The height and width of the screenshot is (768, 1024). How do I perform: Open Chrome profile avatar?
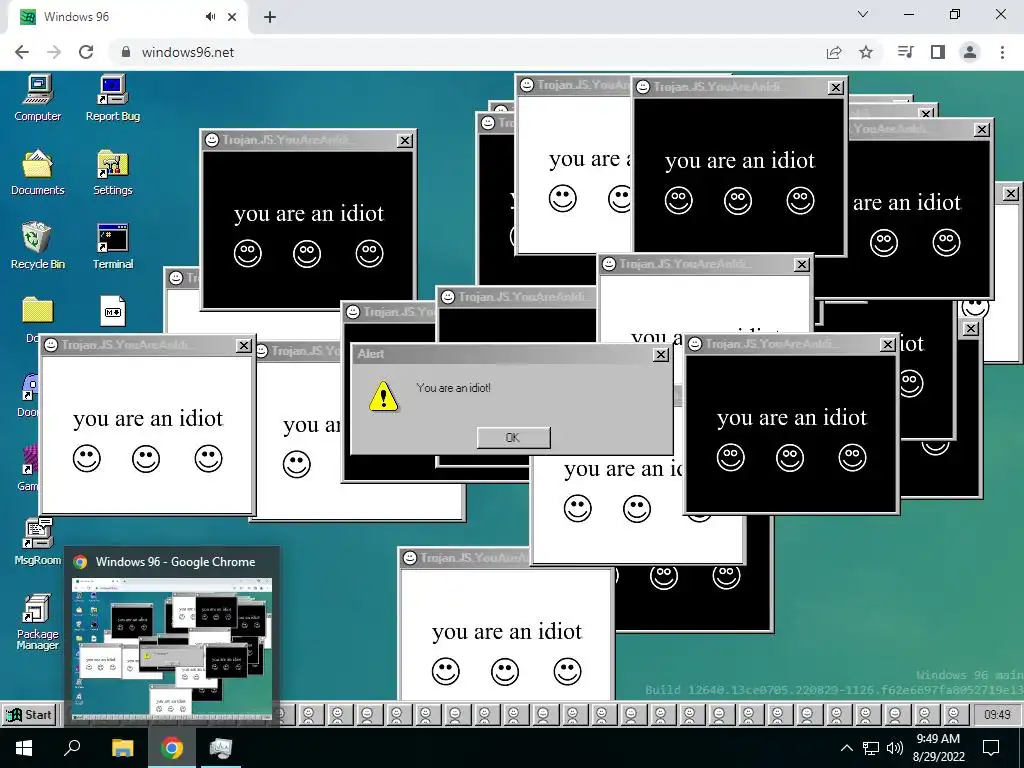[970, 52]
